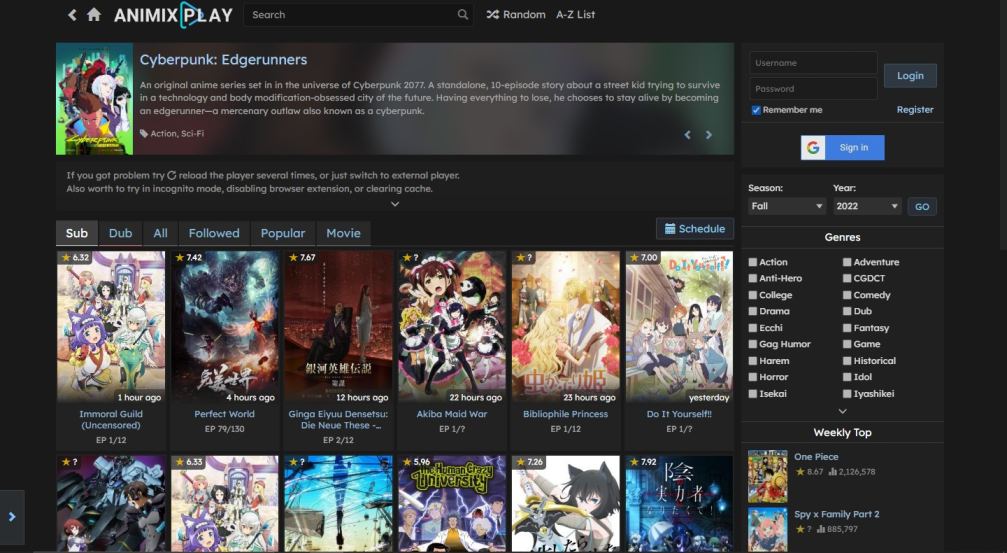Run search with the magnifier icon
The image size is (1007, 553).
point(462,15)
